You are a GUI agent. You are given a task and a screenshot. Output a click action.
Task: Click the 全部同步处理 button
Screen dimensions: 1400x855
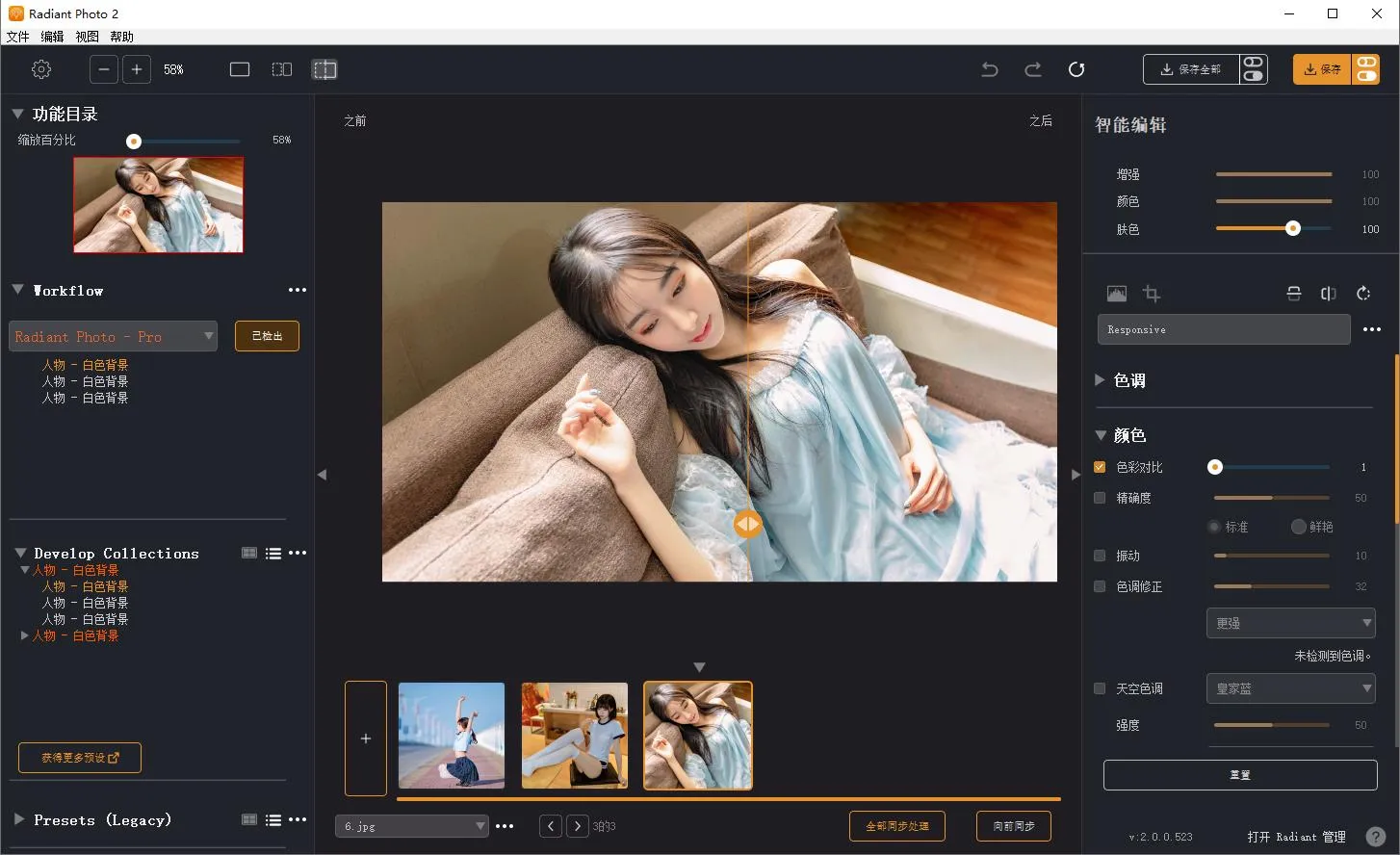tap(896, 826)
